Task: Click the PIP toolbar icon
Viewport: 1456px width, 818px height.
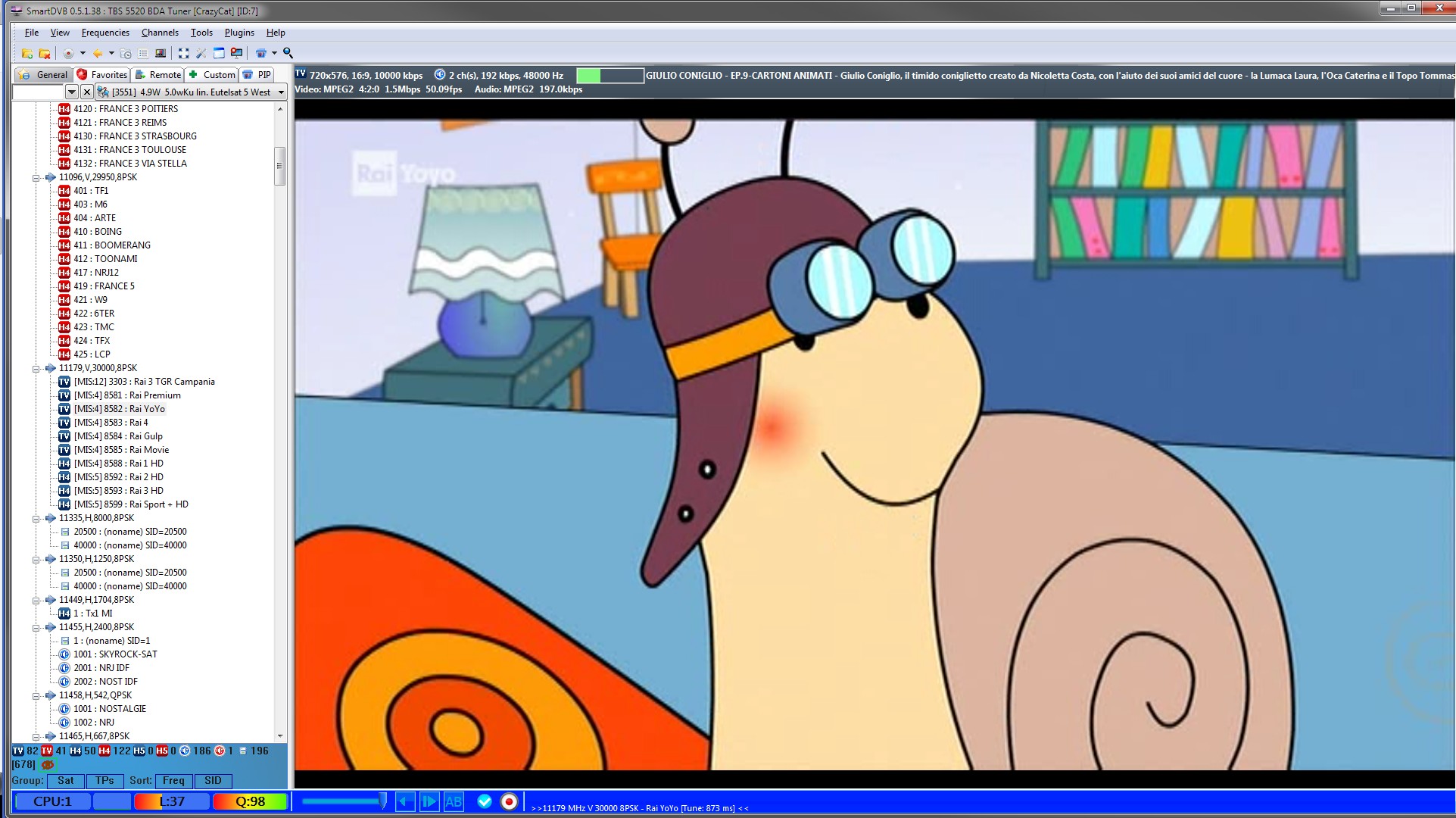Action: pyautogui.click(x=261, y=53)
